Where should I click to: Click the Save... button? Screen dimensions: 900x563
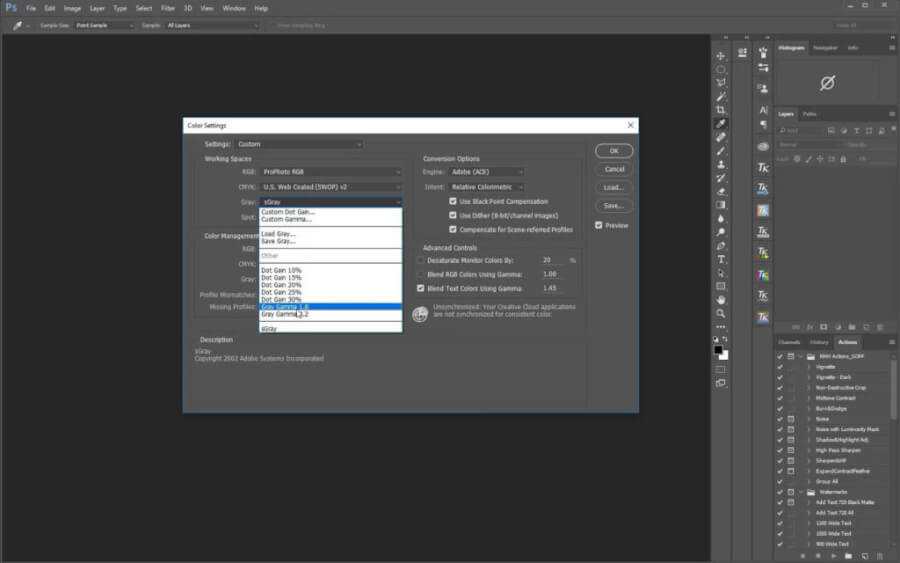tap(614, 205)
